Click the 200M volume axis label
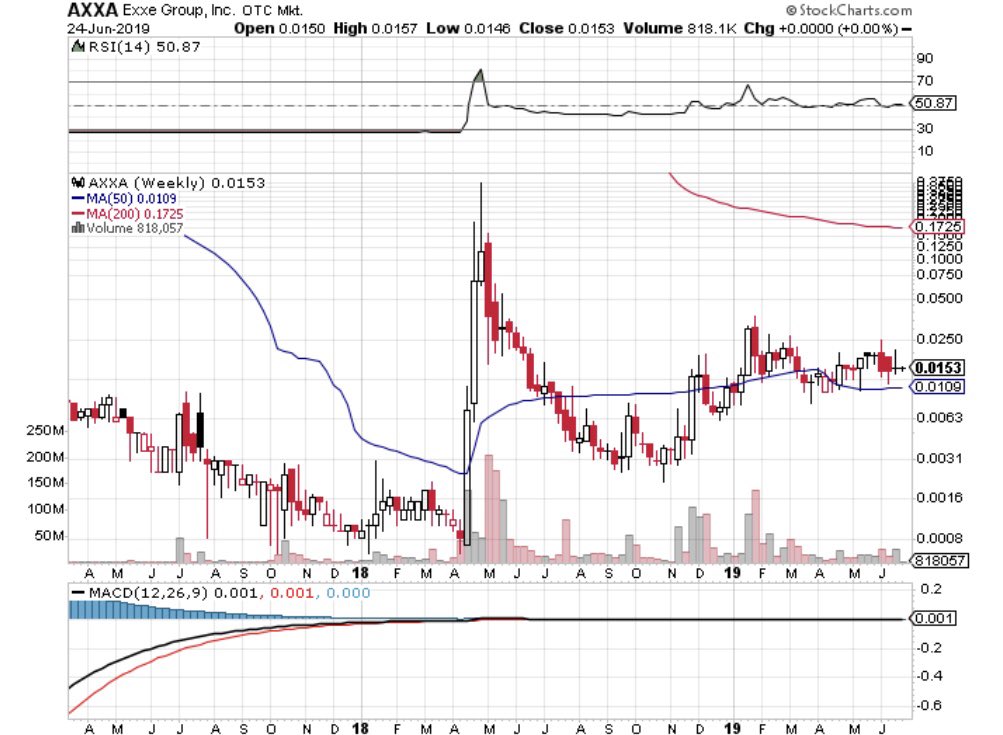This screenshot has width=1003, height=735. [x=45, y=457]
